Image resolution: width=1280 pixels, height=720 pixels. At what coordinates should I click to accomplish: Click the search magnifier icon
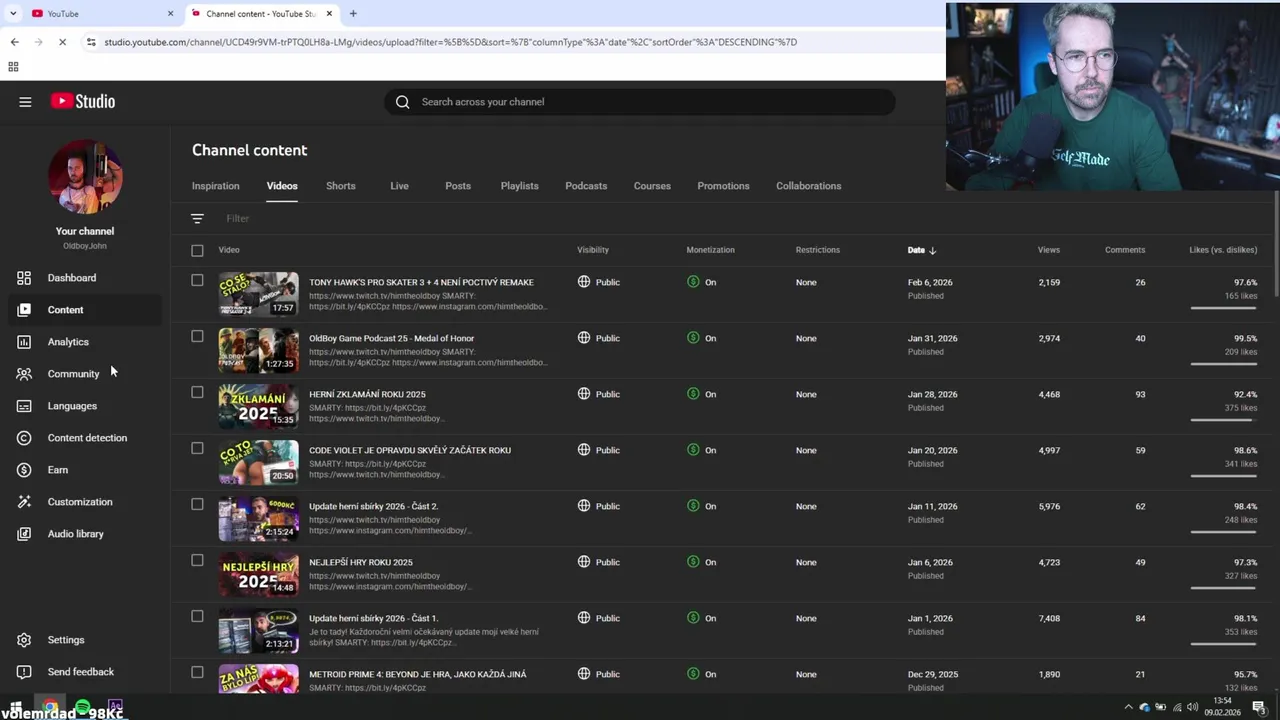402,102
